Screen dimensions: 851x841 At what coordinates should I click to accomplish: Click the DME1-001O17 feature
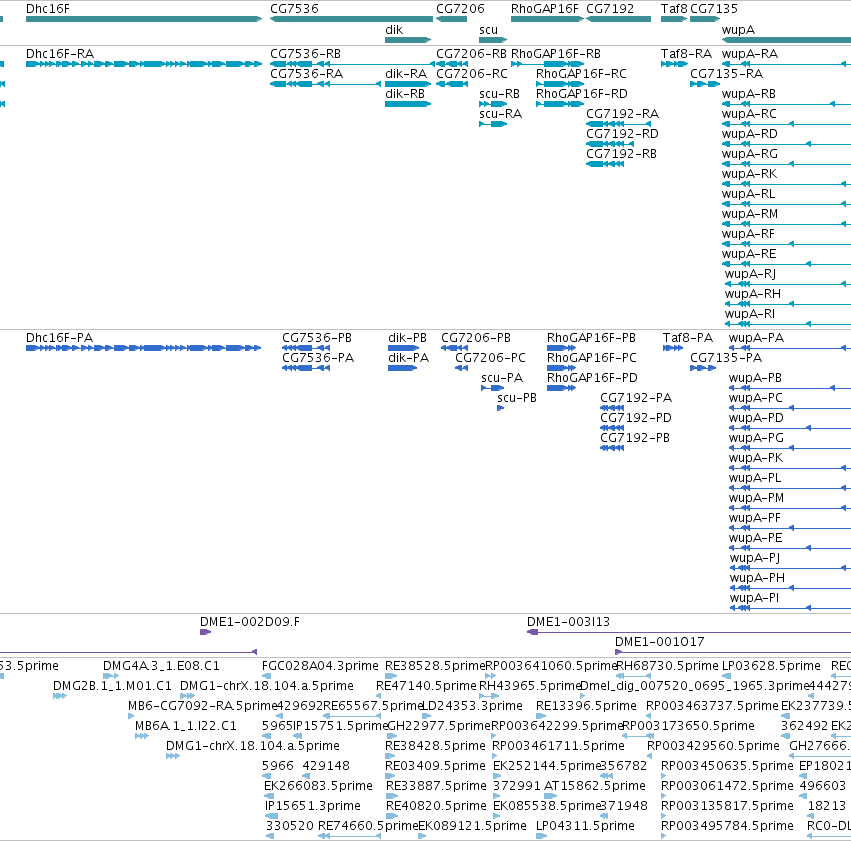coord(733,652)
